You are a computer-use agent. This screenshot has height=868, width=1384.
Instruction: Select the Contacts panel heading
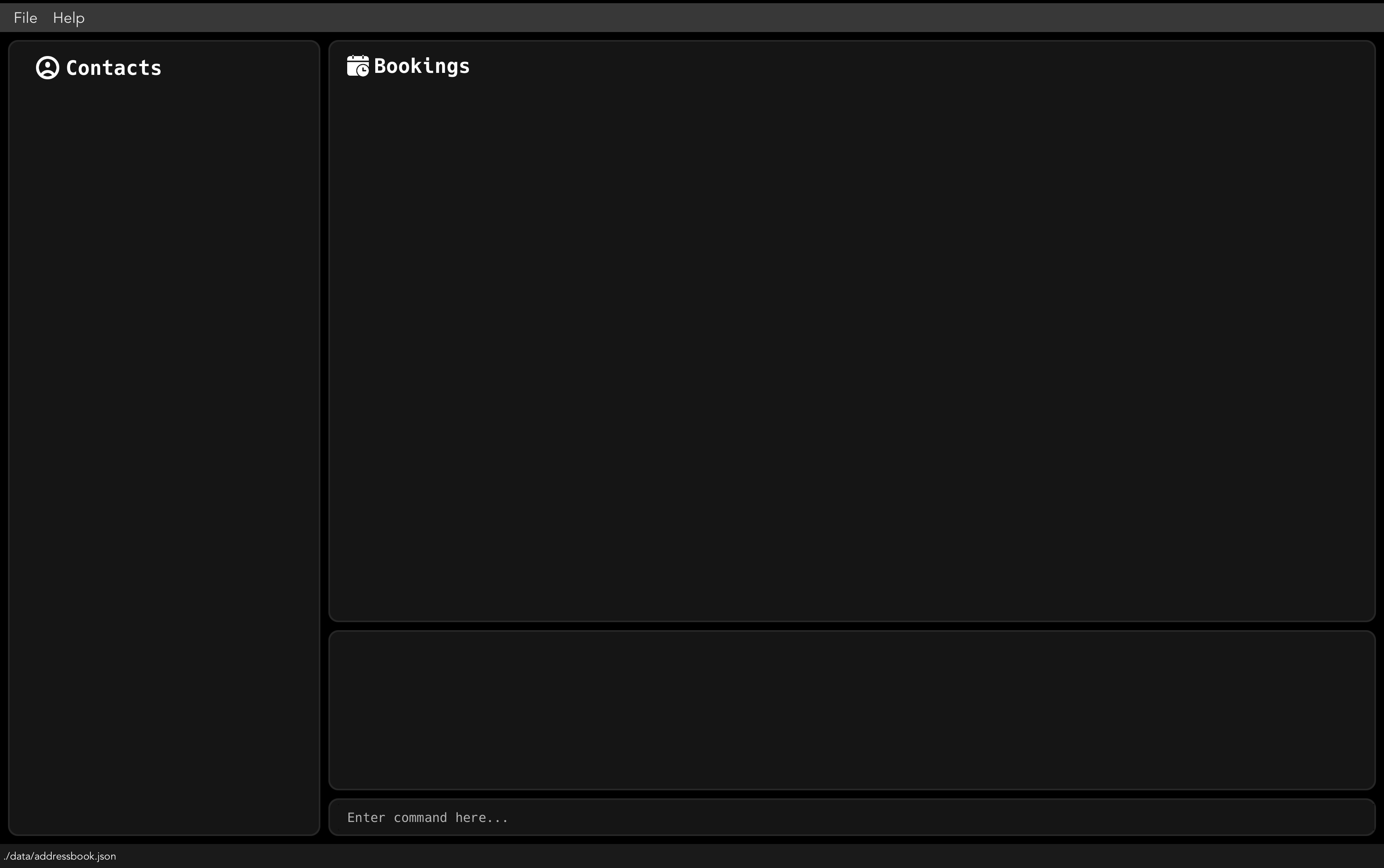coord(114,68)
